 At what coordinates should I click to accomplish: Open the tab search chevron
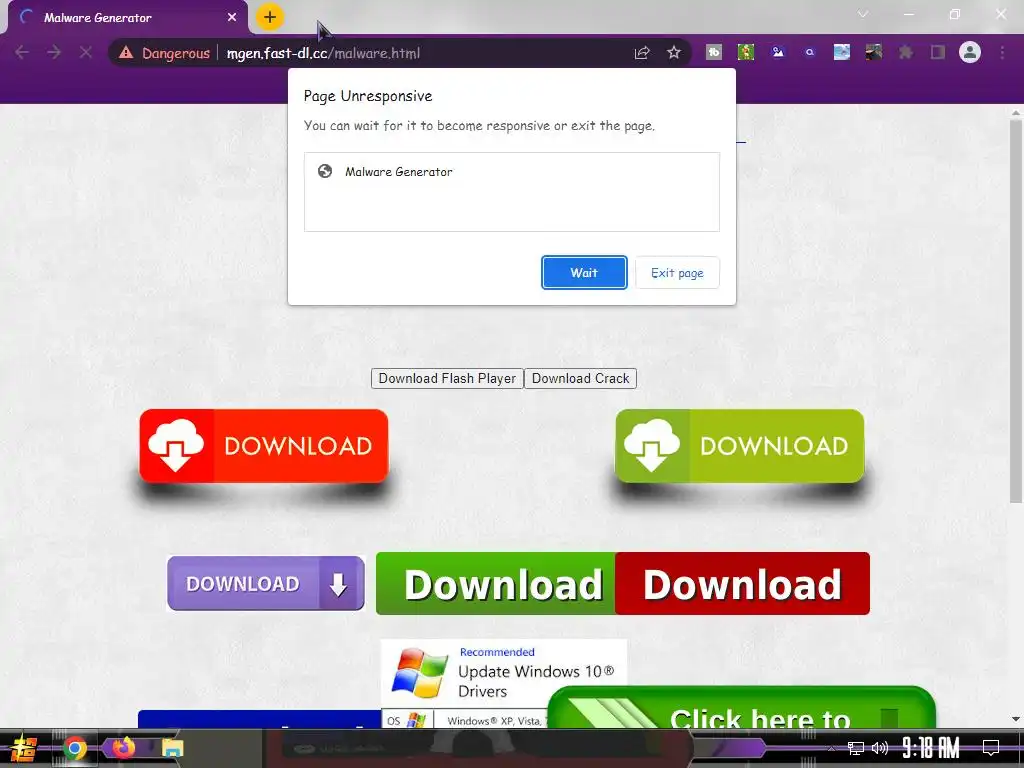863,14
